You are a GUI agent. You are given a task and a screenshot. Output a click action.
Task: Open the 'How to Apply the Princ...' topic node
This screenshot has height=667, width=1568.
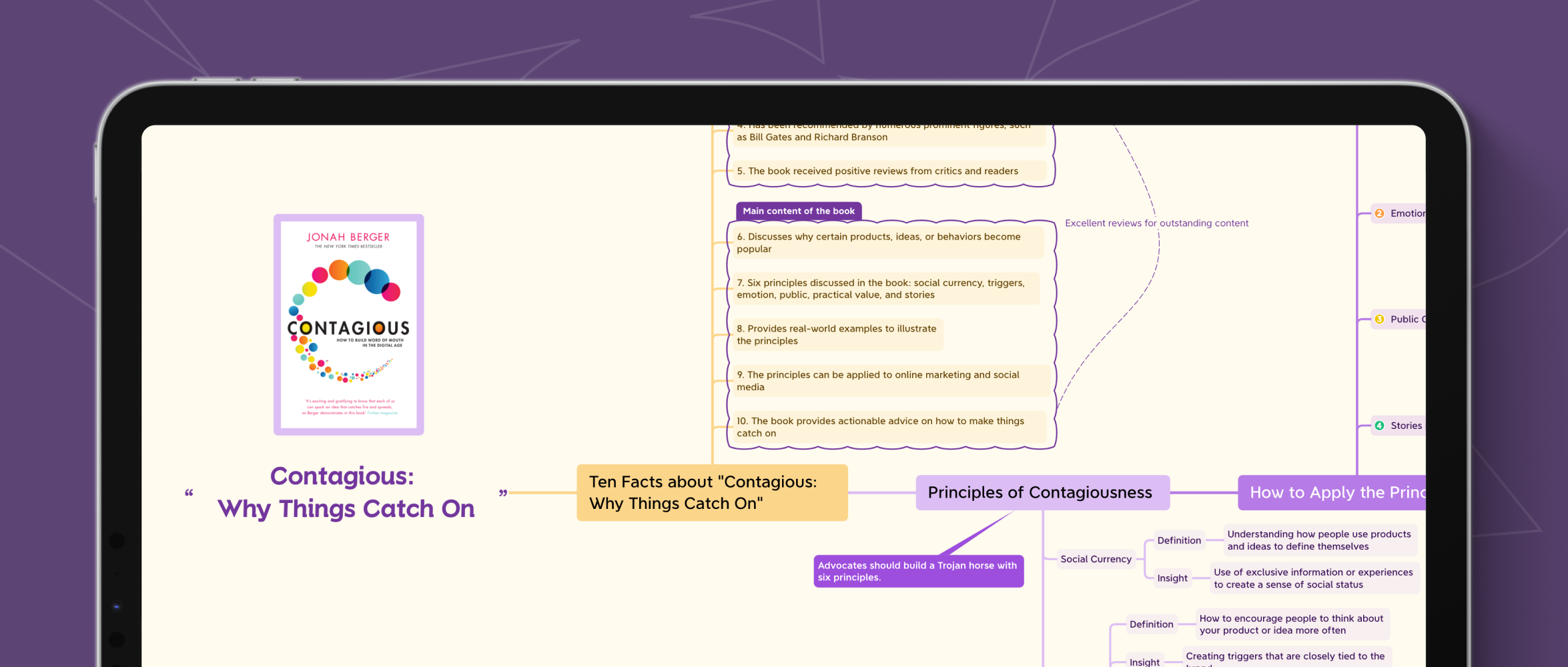pos(1332,492)
